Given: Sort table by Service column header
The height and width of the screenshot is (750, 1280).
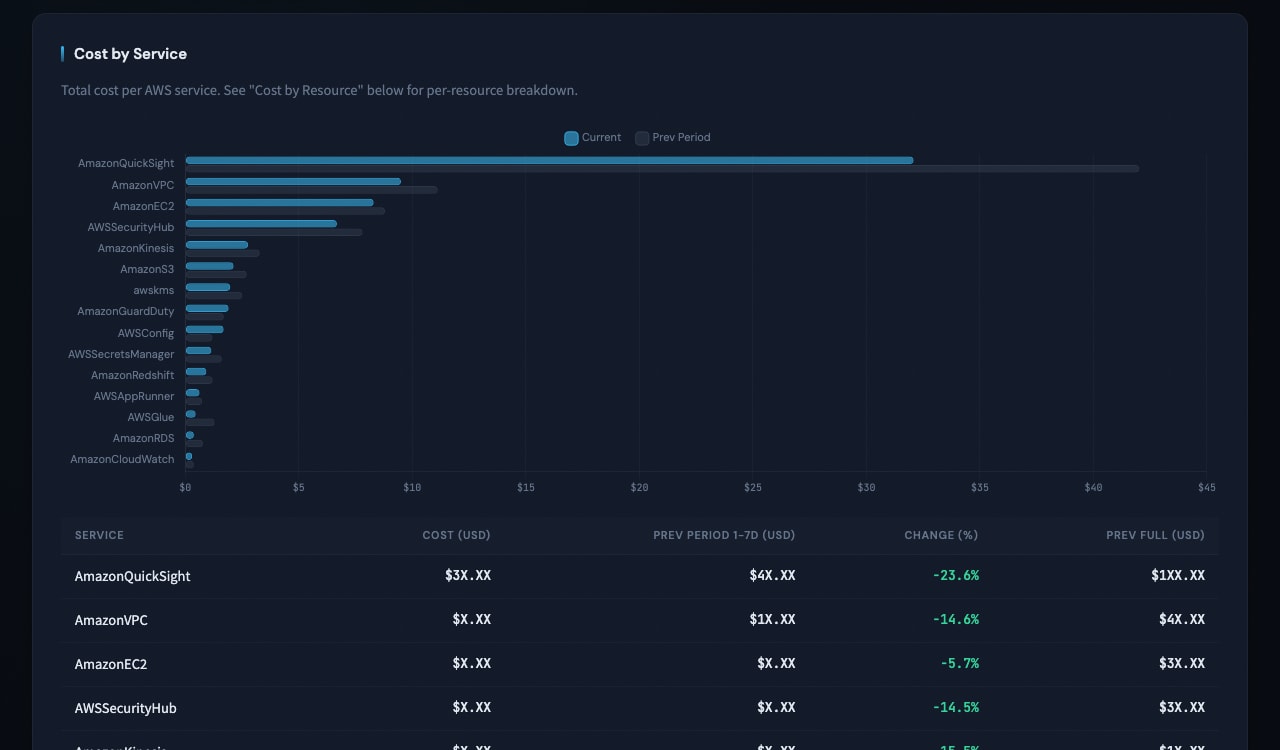Looking at the screenshot, I should (99, 535).
